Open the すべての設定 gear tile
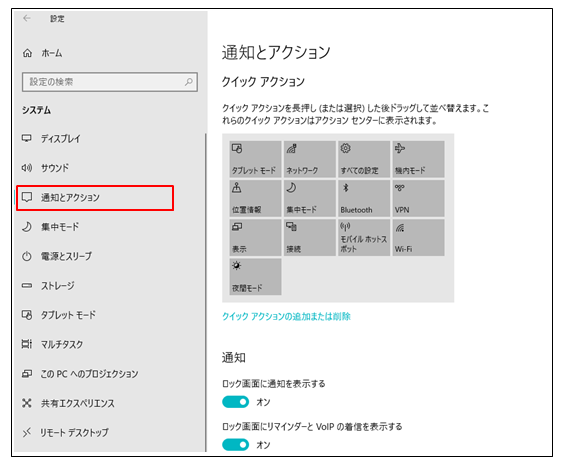Screen dimensions: 562x465 (364, 159)
